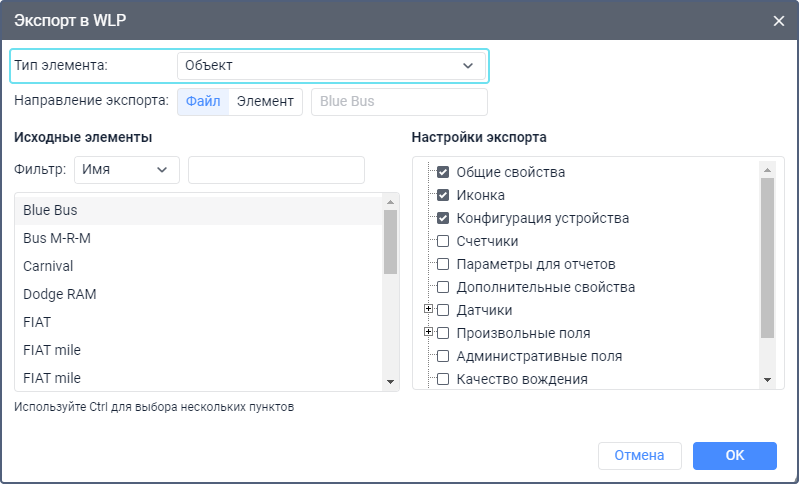The width and height of the screenshot is (799, 484).
Task: Uncheck the Иконка checkbox
Action: pyautogui.click(x=443, y=195)
